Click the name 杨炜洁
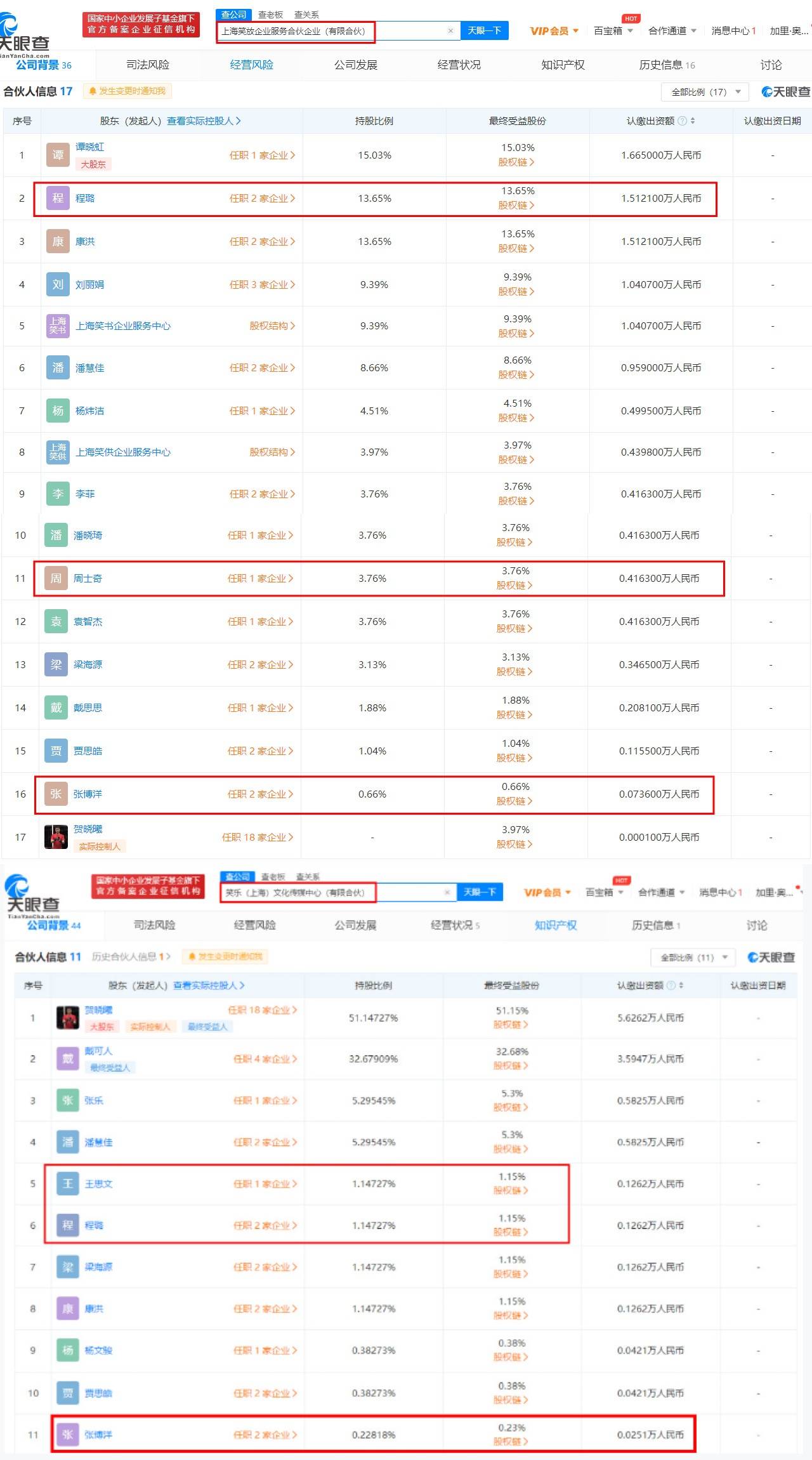Viewport: 812px width, 1460px height. tap(89, 411)
